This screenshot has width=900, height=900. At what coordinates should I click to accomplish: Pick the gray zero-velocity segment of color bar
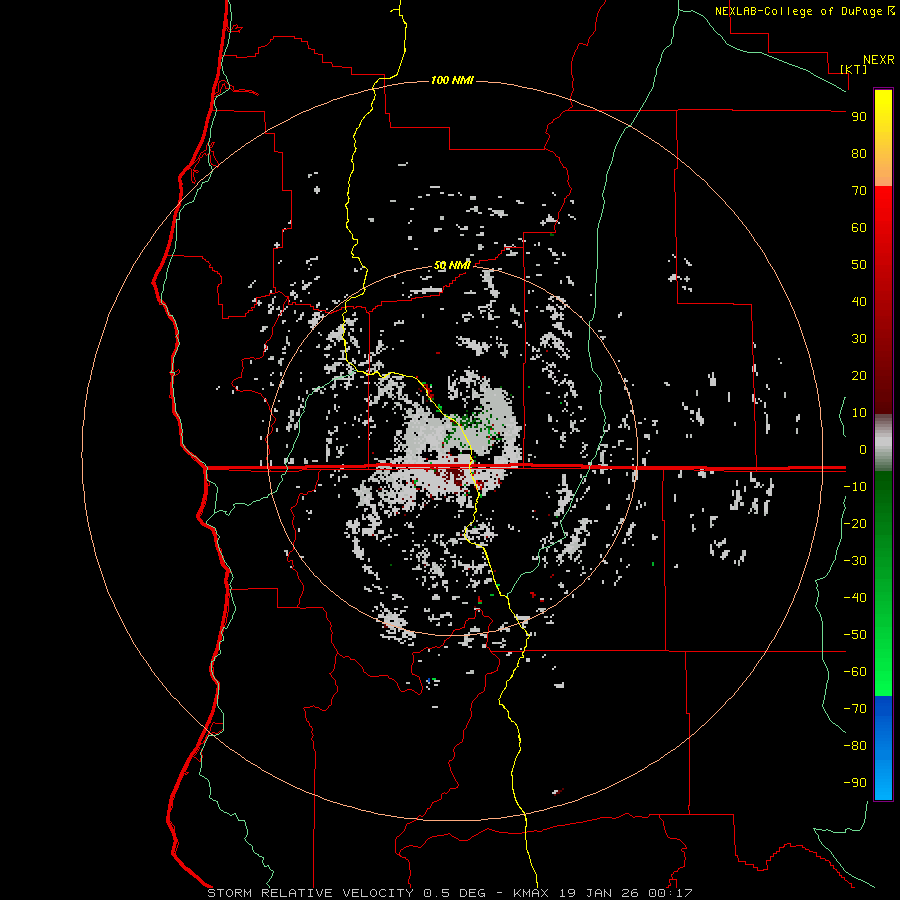tap(883, 443)
